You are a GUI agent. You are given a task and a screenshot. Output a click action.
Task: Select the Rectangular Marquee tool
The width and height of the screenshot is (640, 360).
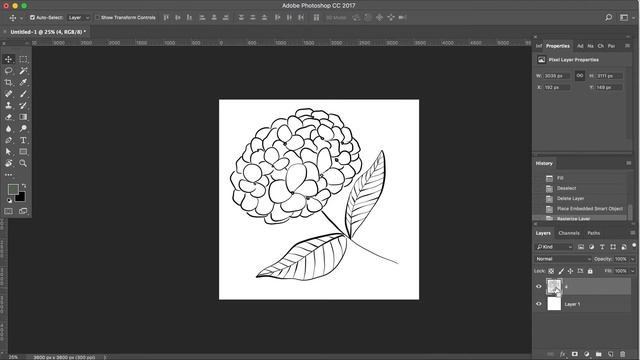23,59
